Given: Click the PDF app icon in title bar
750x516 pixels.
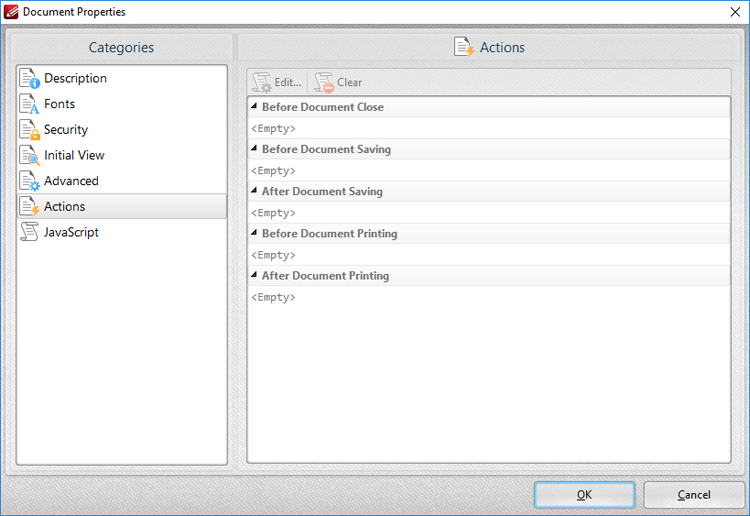Looking at the screenshot, I should click(11, 11).
